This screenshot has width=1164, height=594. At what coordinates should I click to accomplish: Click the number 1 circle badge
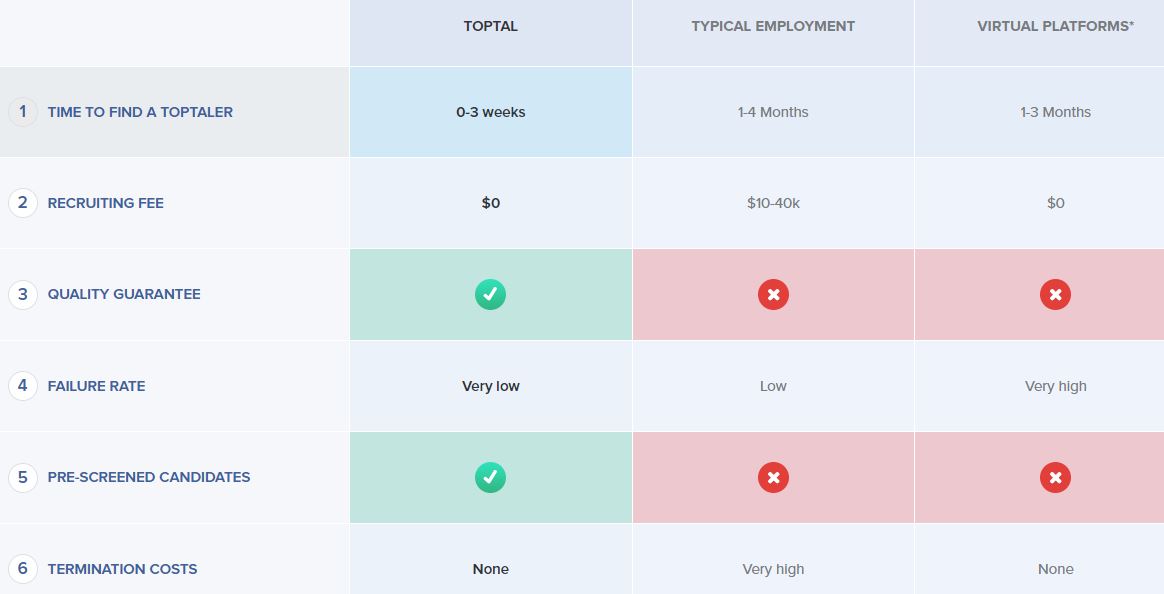[x=23, y=111]
